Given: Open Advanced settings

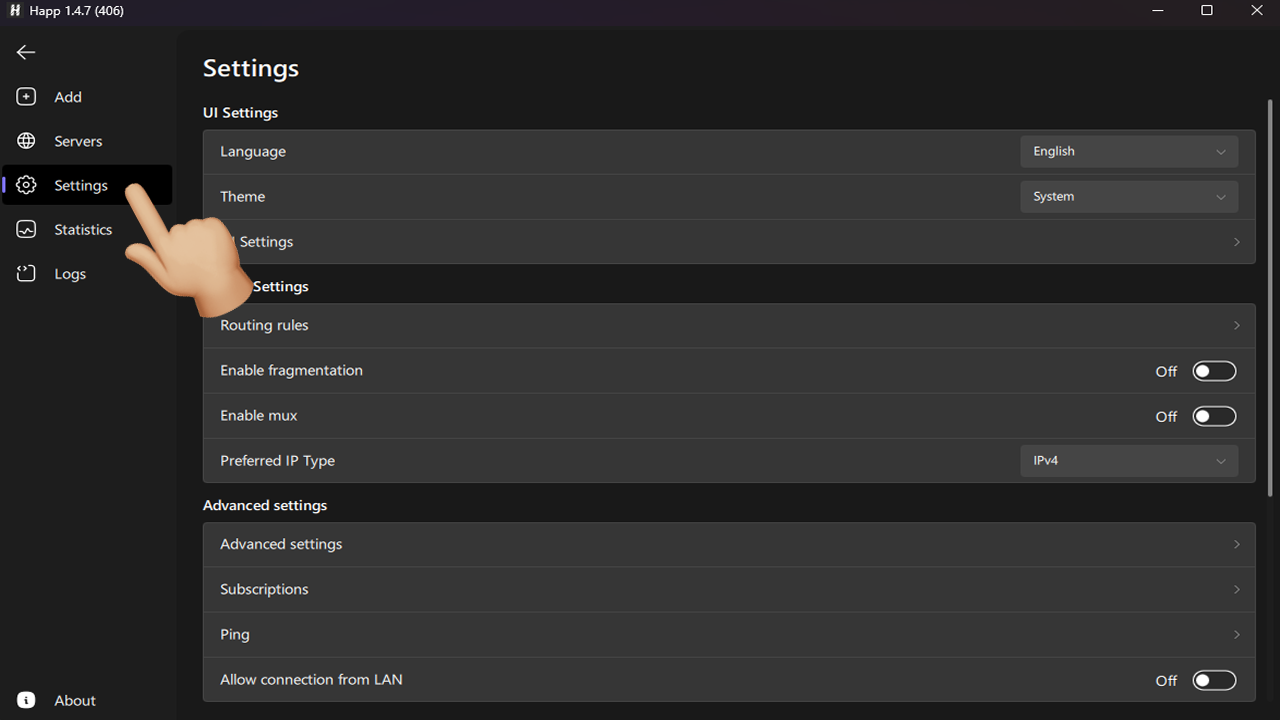Looking at the screenshot, I should click(x=728, y=544).
